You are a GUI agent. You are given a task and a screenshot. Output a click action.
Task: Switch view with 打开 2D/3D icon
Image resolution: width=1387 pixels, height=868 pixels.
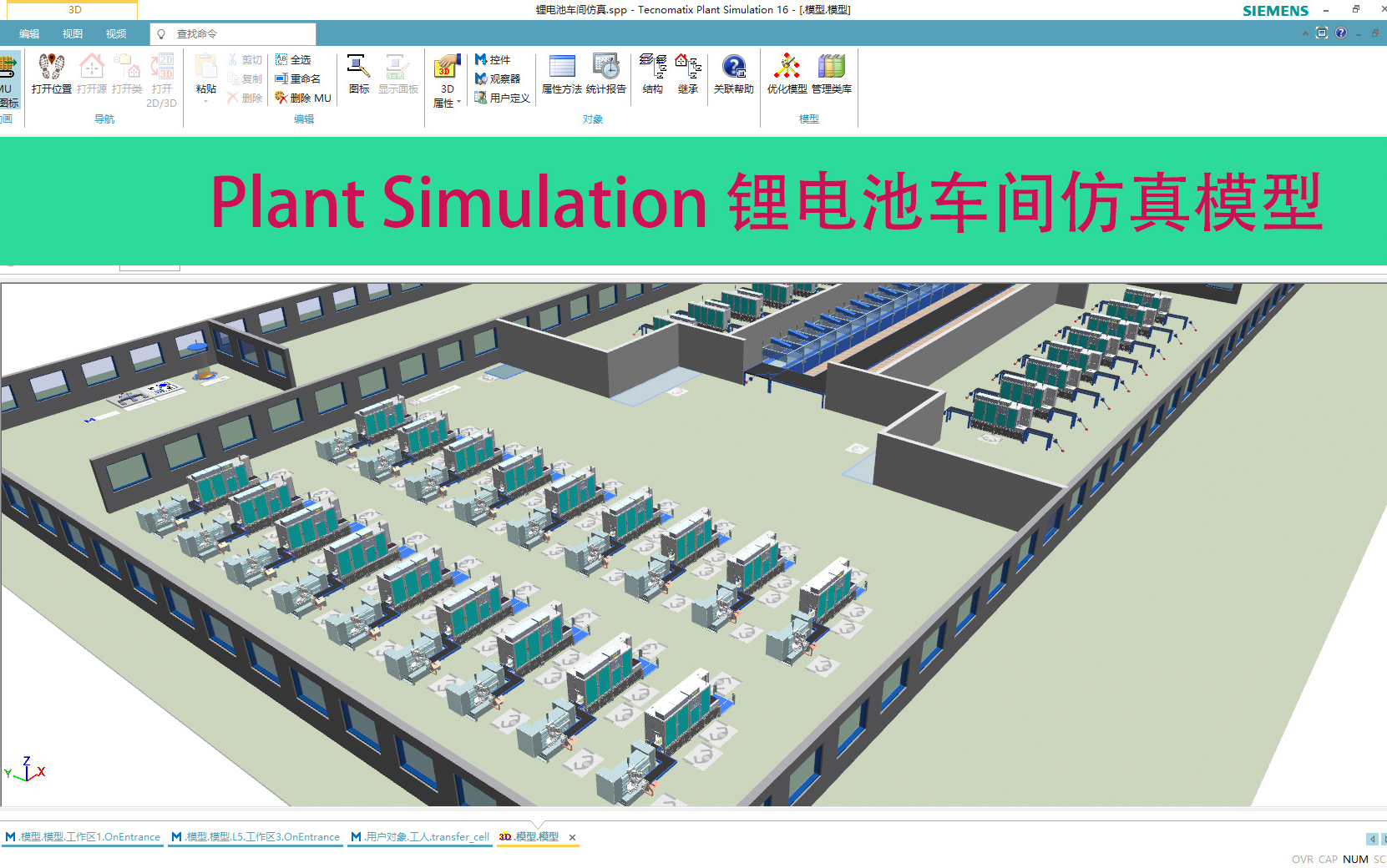tap(162, 66)
